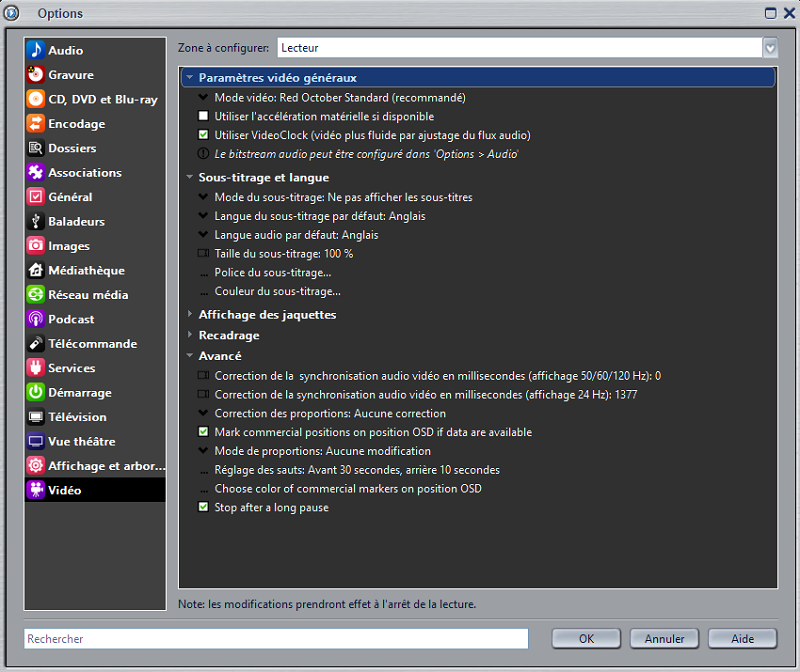Click the Général checkmark icon
This screenshot has height=672, width=800.
[x=36, y=197]
